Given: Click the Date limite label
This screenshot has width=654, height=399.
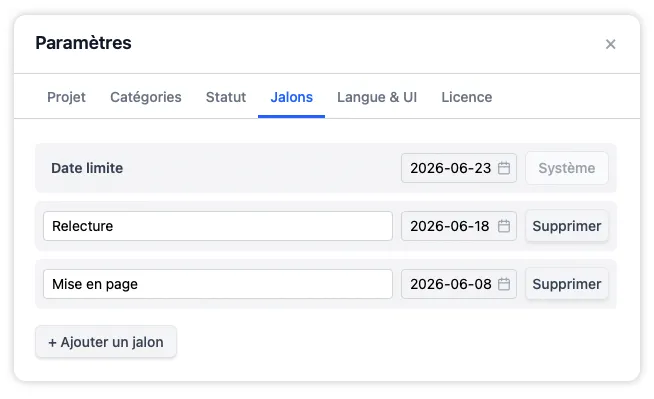Looking at the screenshot, I should [87, 168].
